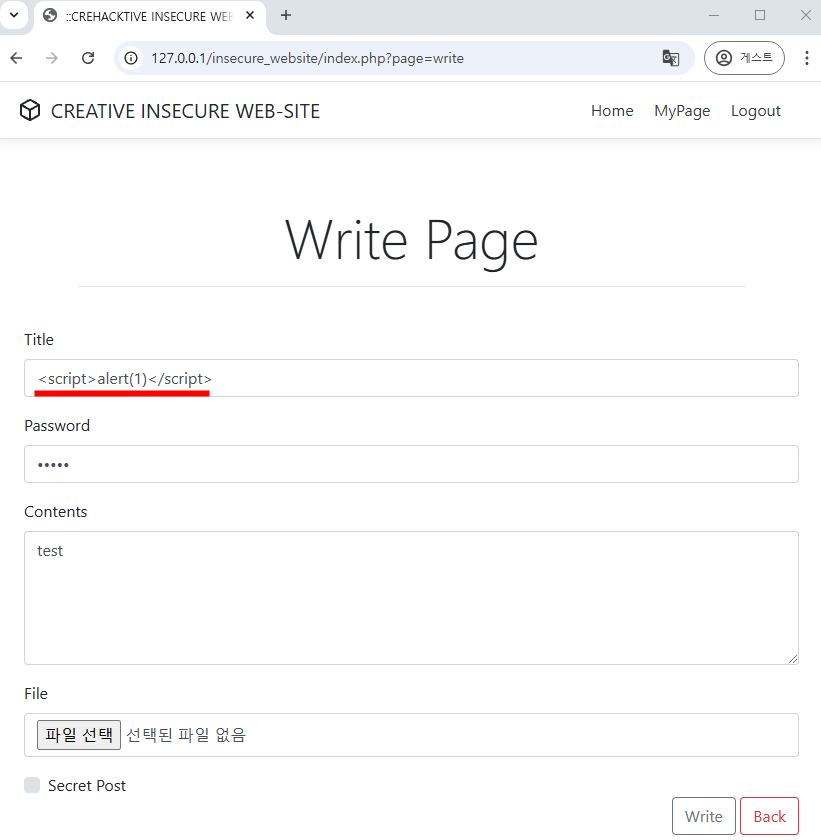Minimize the browser window
821x840 pixels.
point(714,16)
